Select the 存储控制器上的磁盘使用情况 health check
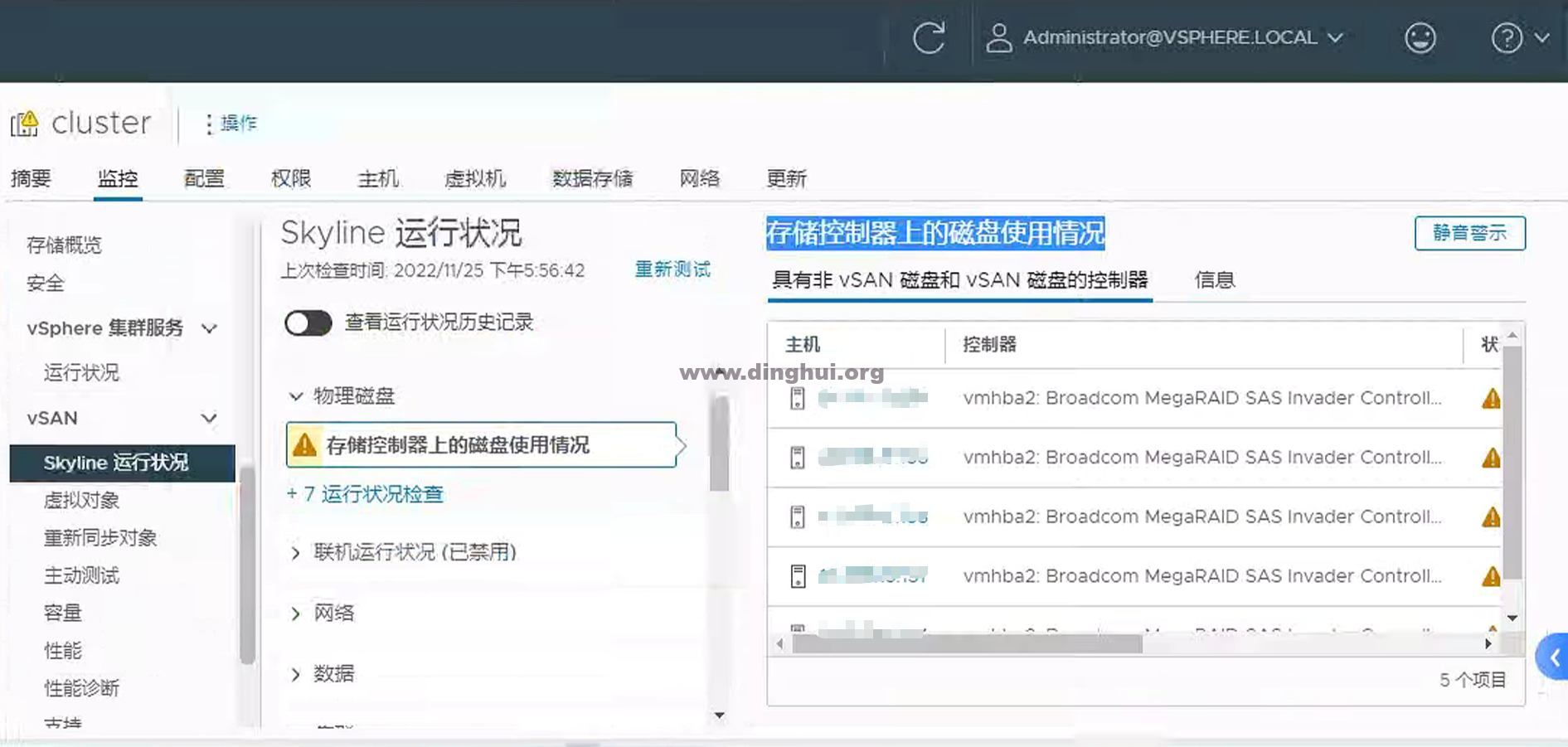 point(481,445)
